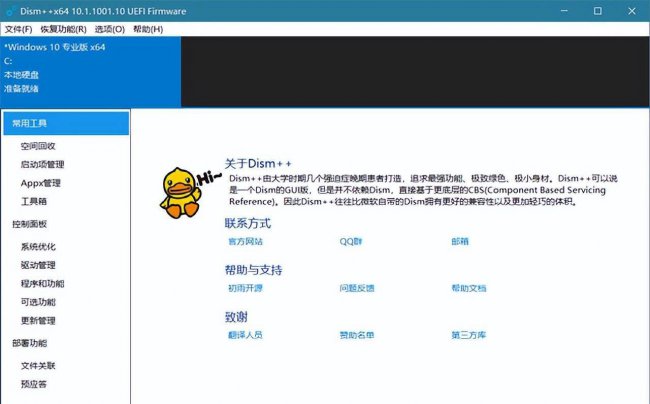Click the 联系方式 heading
Screen dimensions: 650x404
coord(248,223)
